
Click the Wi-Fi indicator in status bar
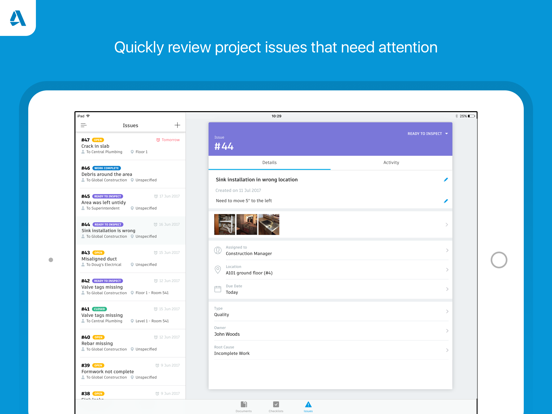[88, 116]
